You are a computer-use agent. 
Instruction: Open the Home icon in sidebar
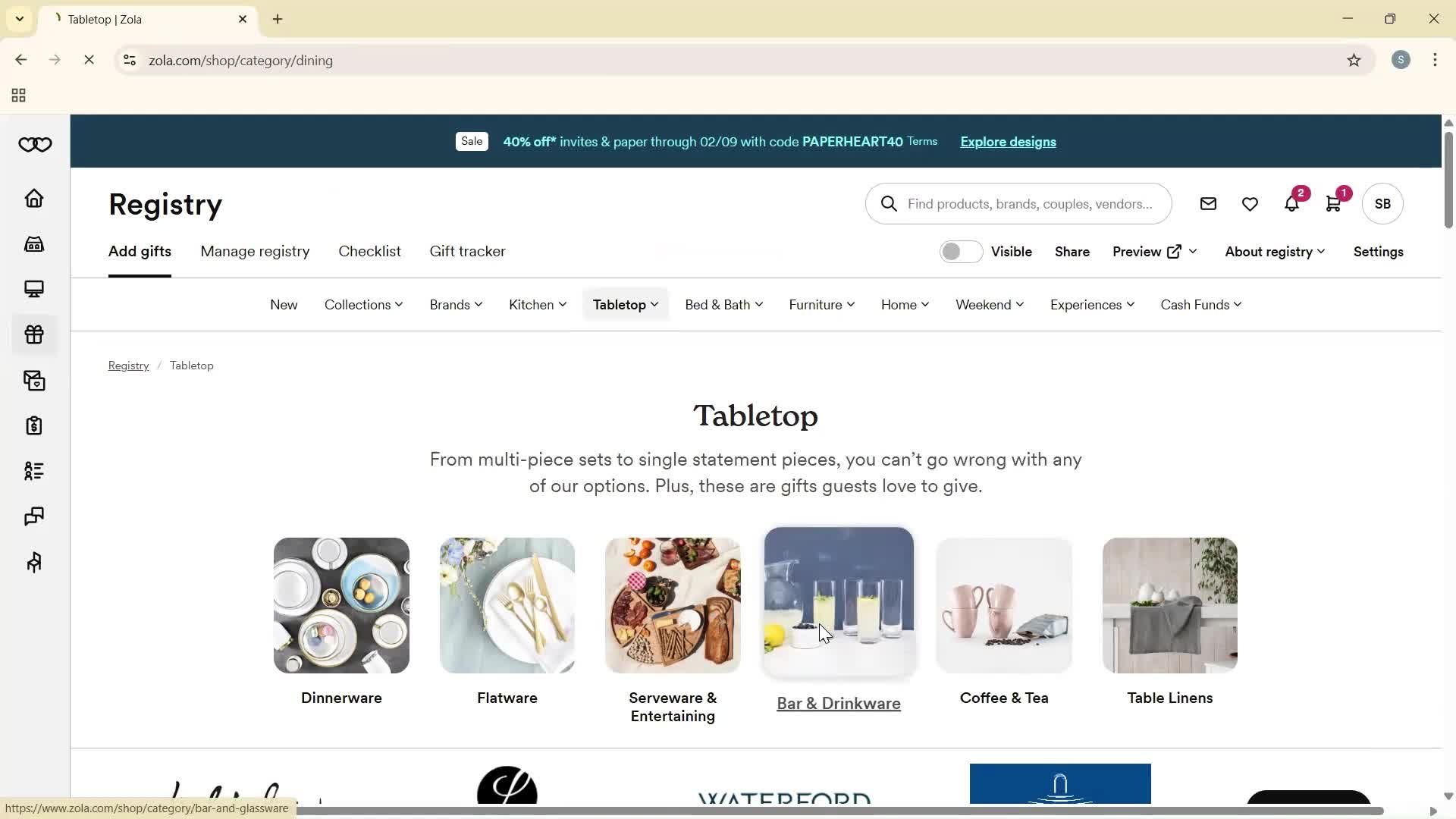pyautogui.click(x=33, y=199)
